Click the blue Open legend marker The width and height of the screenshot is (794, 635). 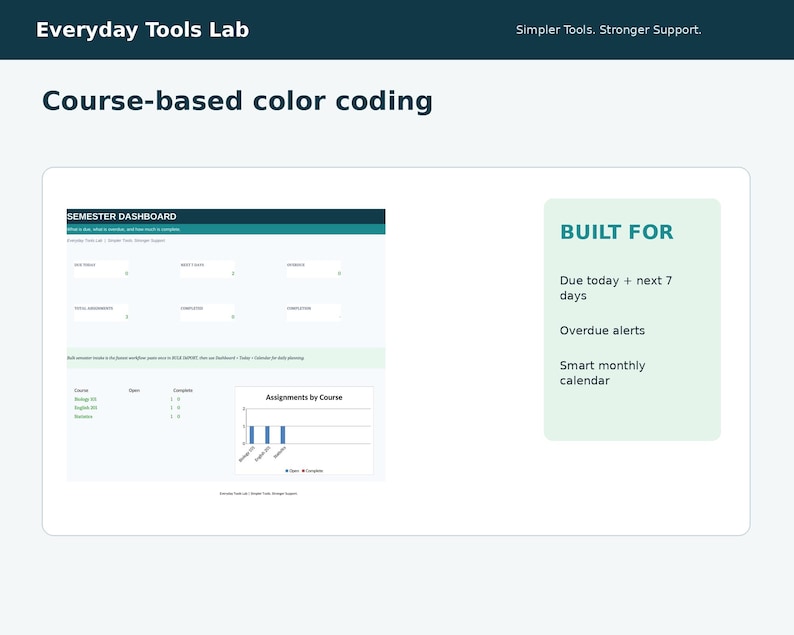click(287, 471)
